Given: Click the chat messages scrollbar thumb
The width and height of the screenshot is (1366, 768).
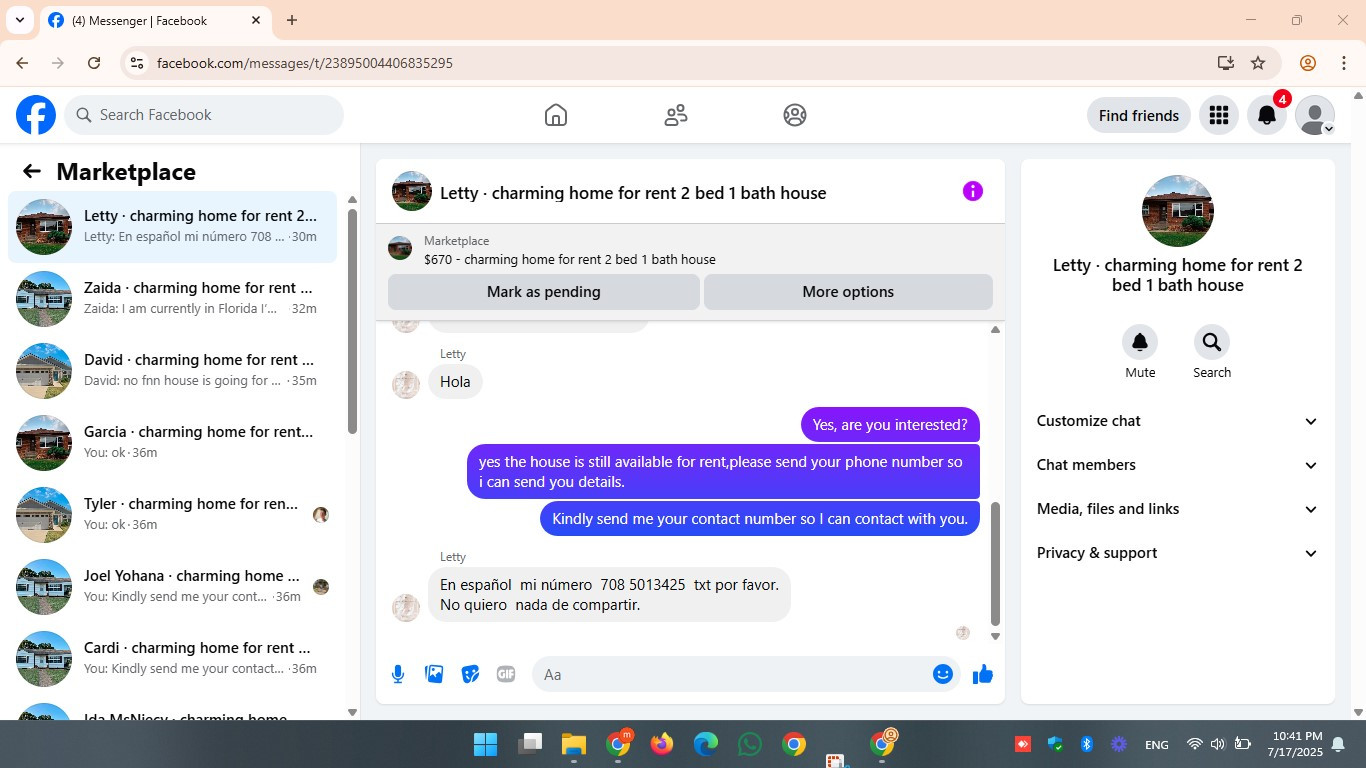Looking at the screenshot, I should [x=995, y=563].
